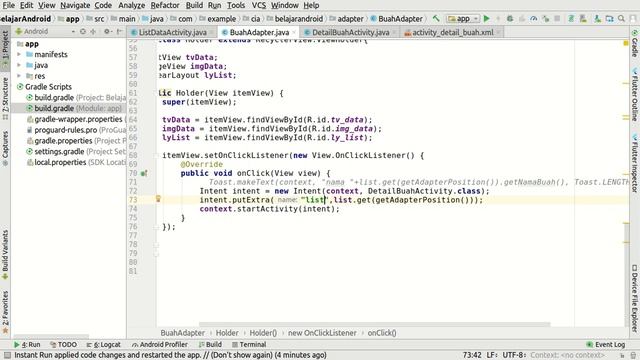Close the BuahAdapter.java tab

pos(294,32)
